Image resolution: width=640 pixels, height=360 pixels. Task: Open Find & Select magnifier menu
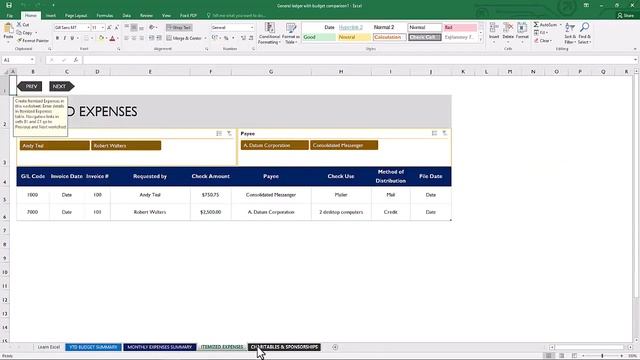pyautogui.click(x=584, y=33)
